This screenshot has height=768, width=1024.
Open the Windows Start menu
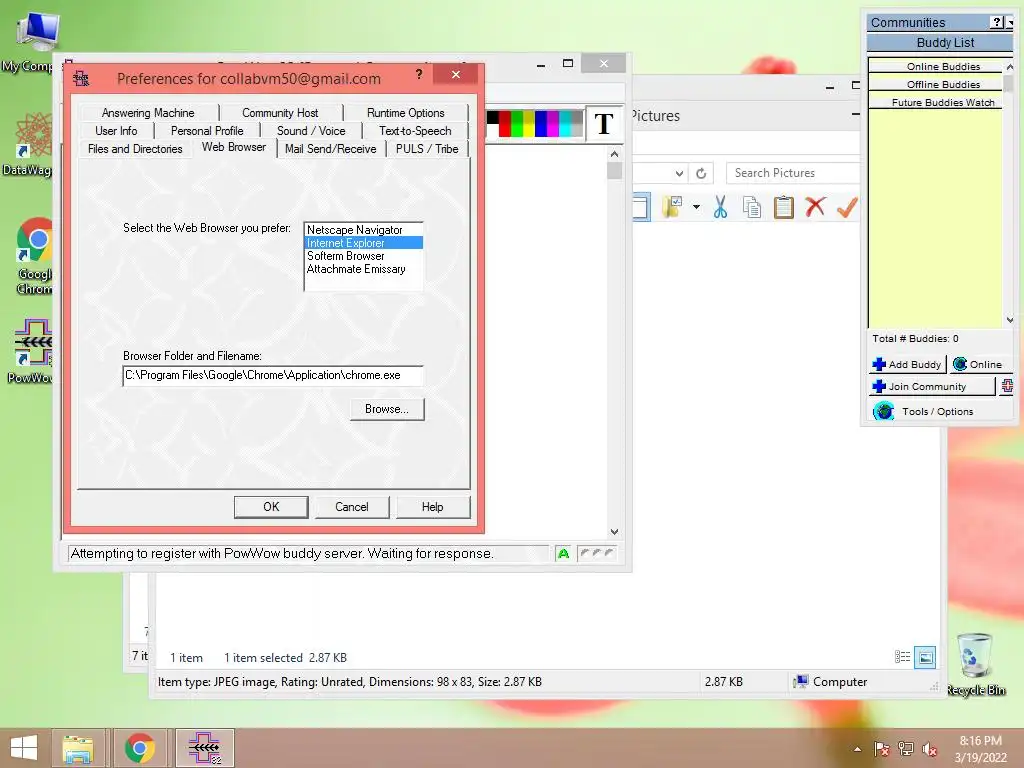click(24, 748)
